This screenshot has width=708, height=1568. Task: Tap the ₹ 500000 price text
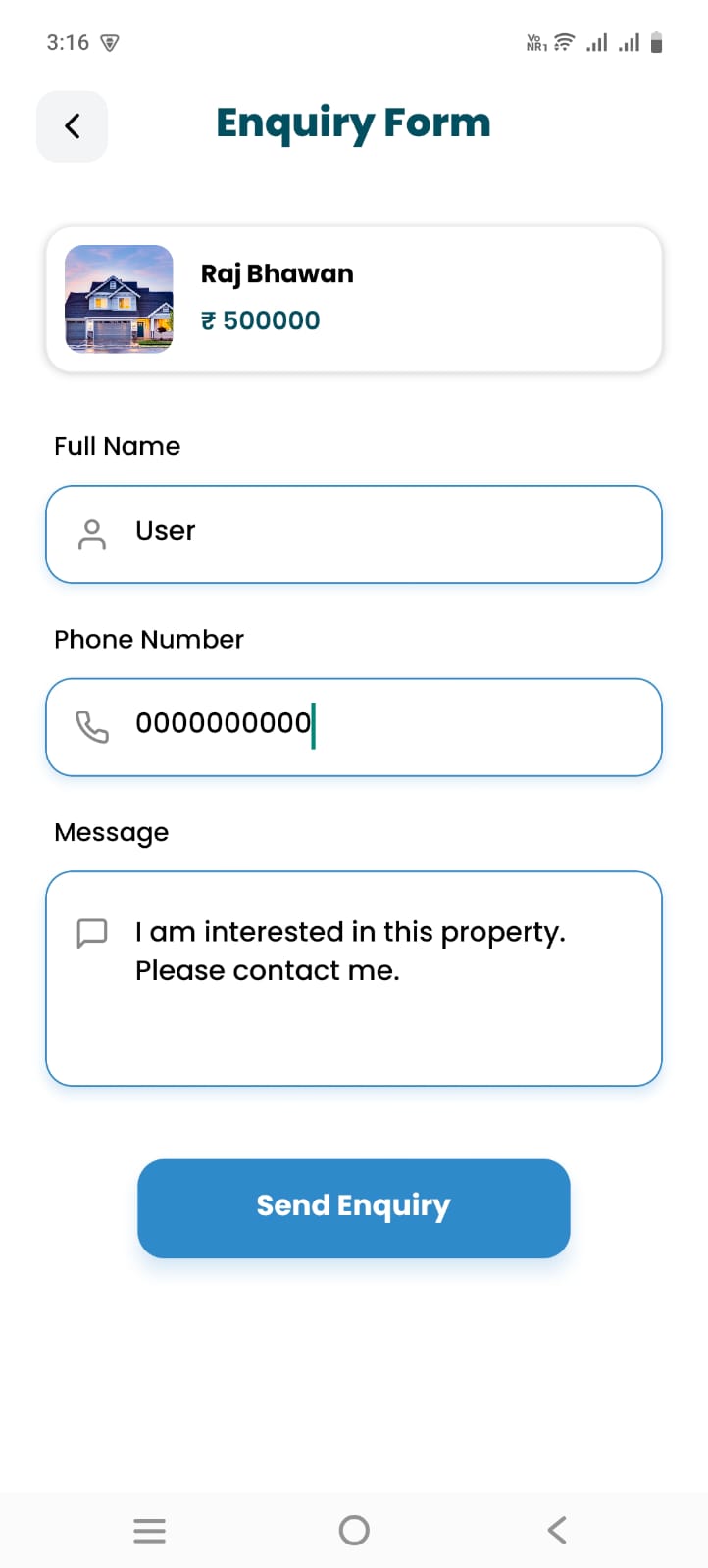[x=261, y=320]
